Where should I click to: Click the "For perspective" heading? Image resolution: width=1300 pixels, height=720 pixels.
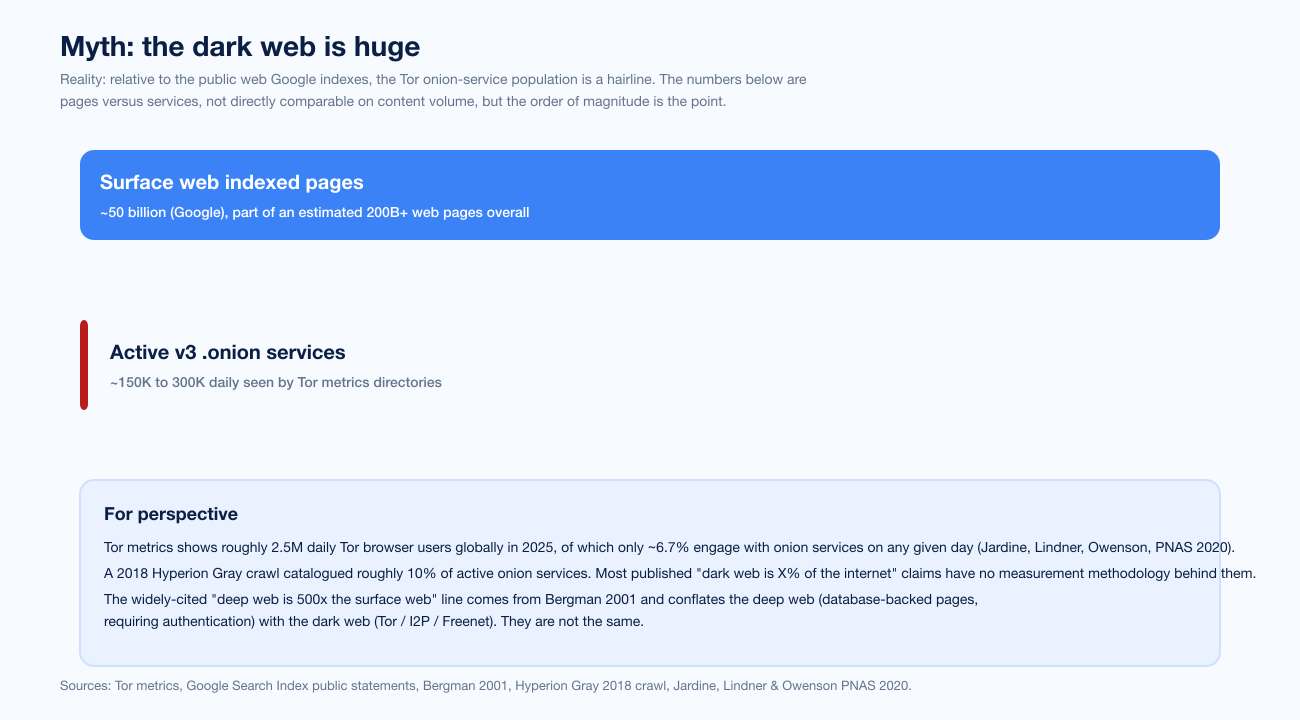tap(171, 514)
